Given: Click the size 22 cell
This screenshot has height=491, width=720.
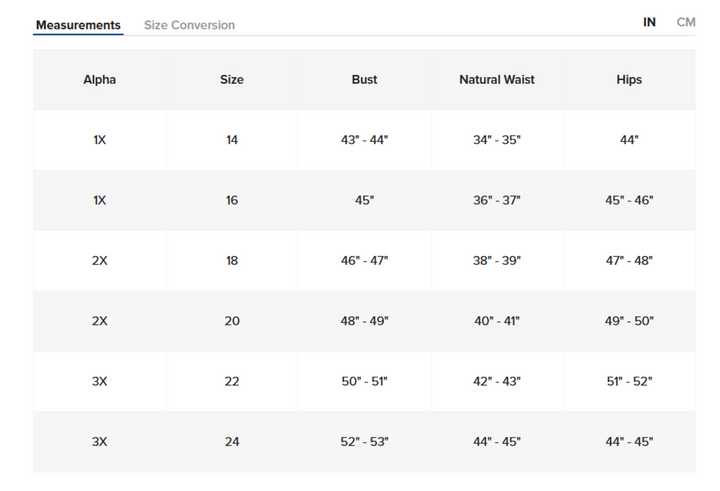Looking at the screenshot, I should (x=232, y=381).
